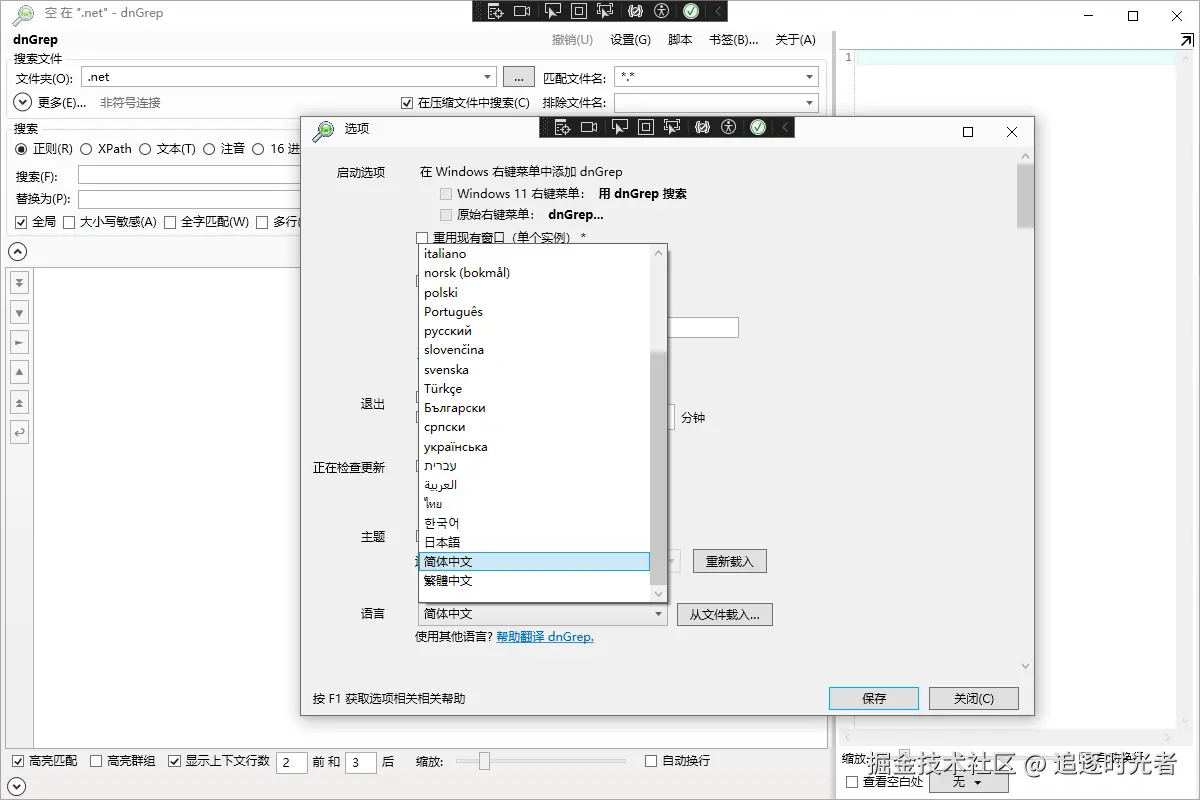Activate Select Element pointer in main window debug toolbar
This screenshot has height=800, width=1200.
click(552, 11)
